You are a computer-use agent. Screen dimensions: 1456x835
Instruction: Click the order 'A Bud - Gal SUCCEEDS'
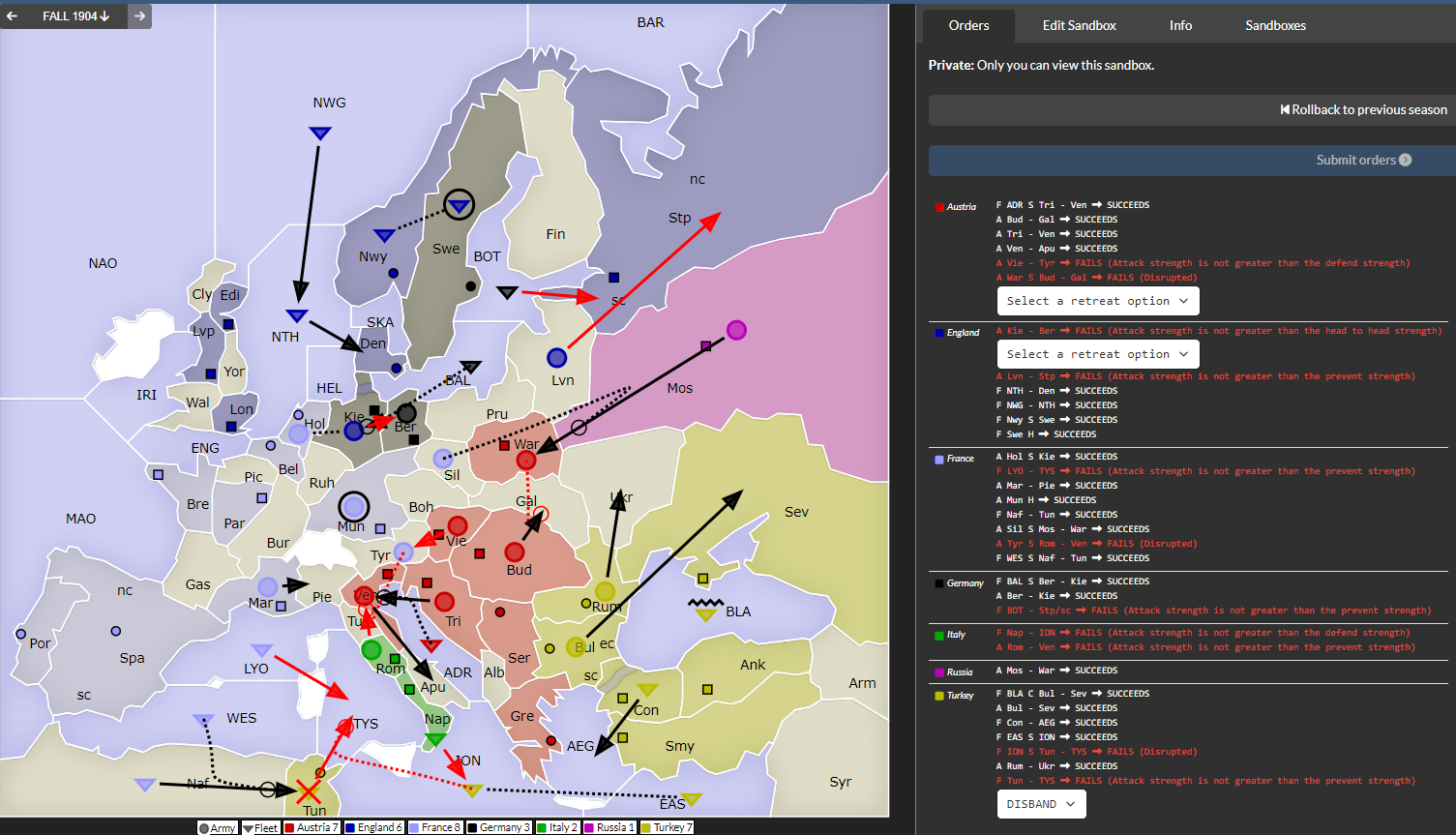[1056, 220]
